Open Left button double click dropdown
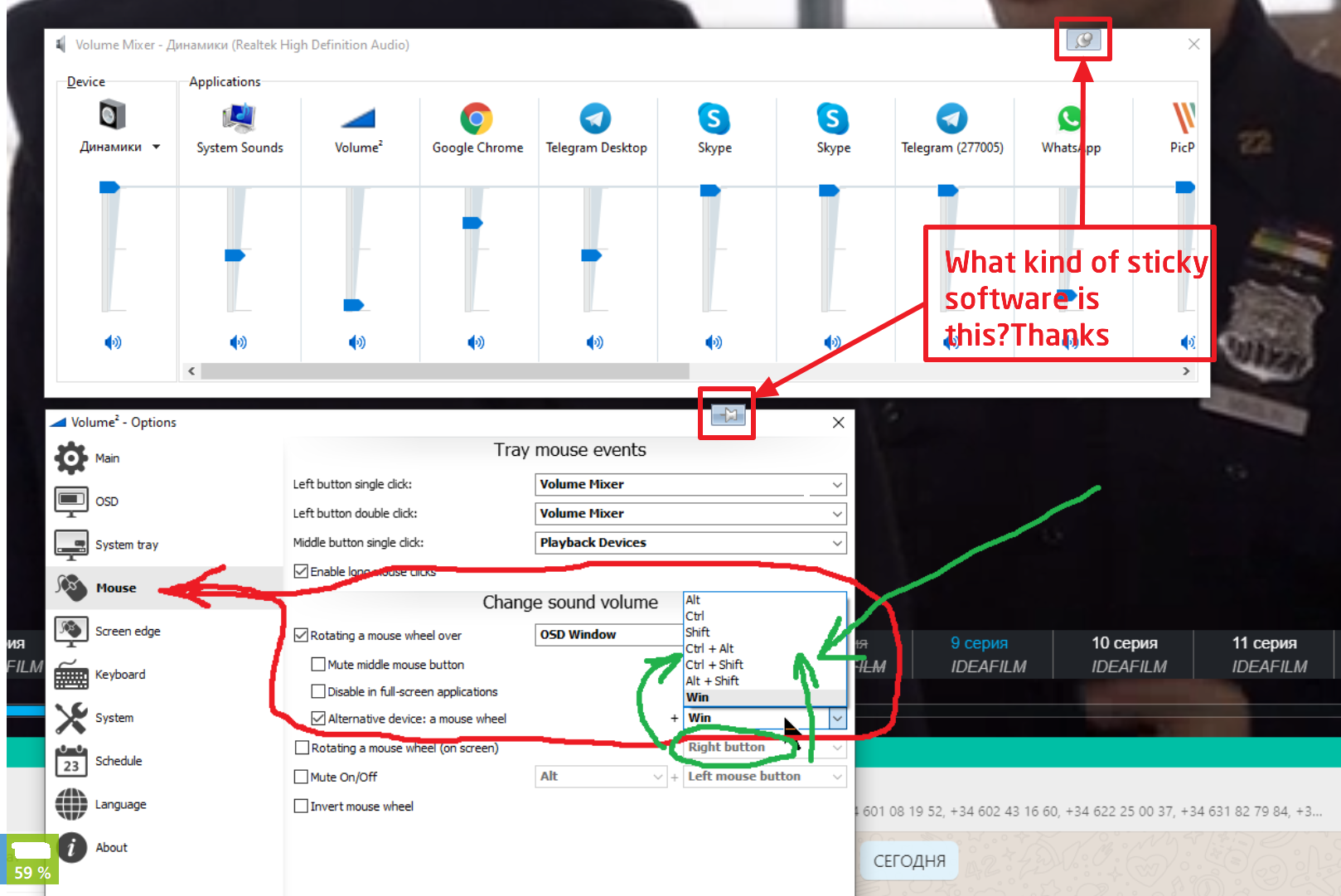The width and height of the screenshot is (1341, 896). (x=690, y=513)
